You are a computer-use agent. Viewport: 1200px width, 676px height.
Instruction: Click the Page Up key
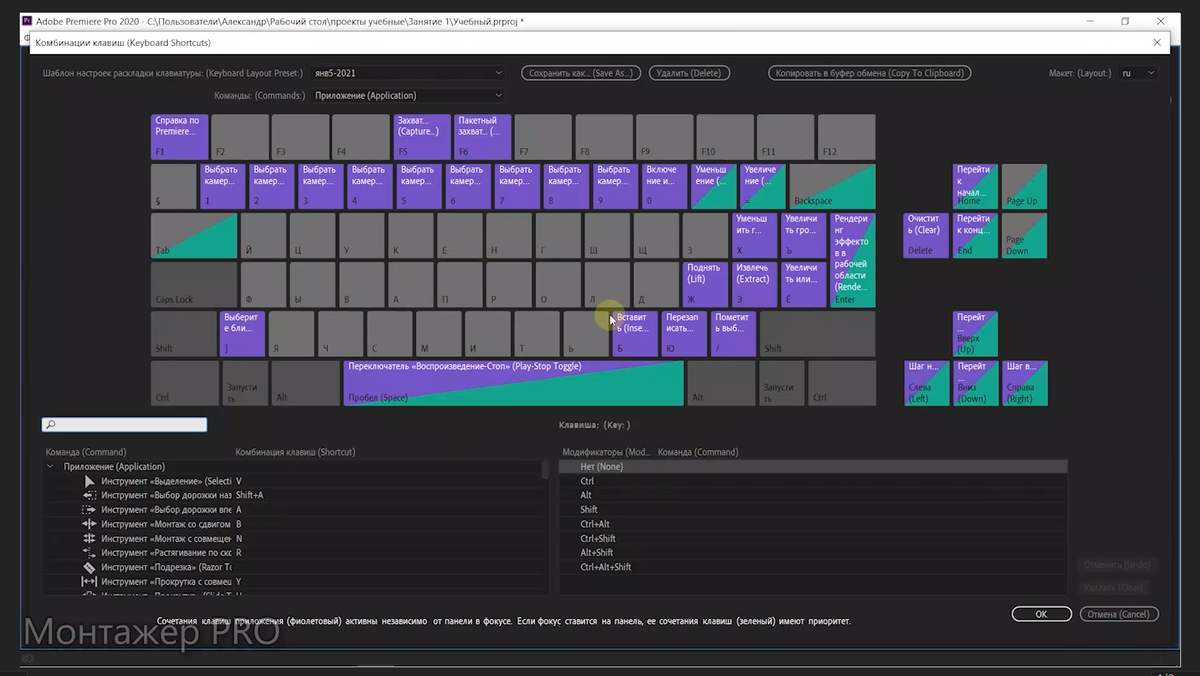pyautogui.click(x=1024, y=186)
